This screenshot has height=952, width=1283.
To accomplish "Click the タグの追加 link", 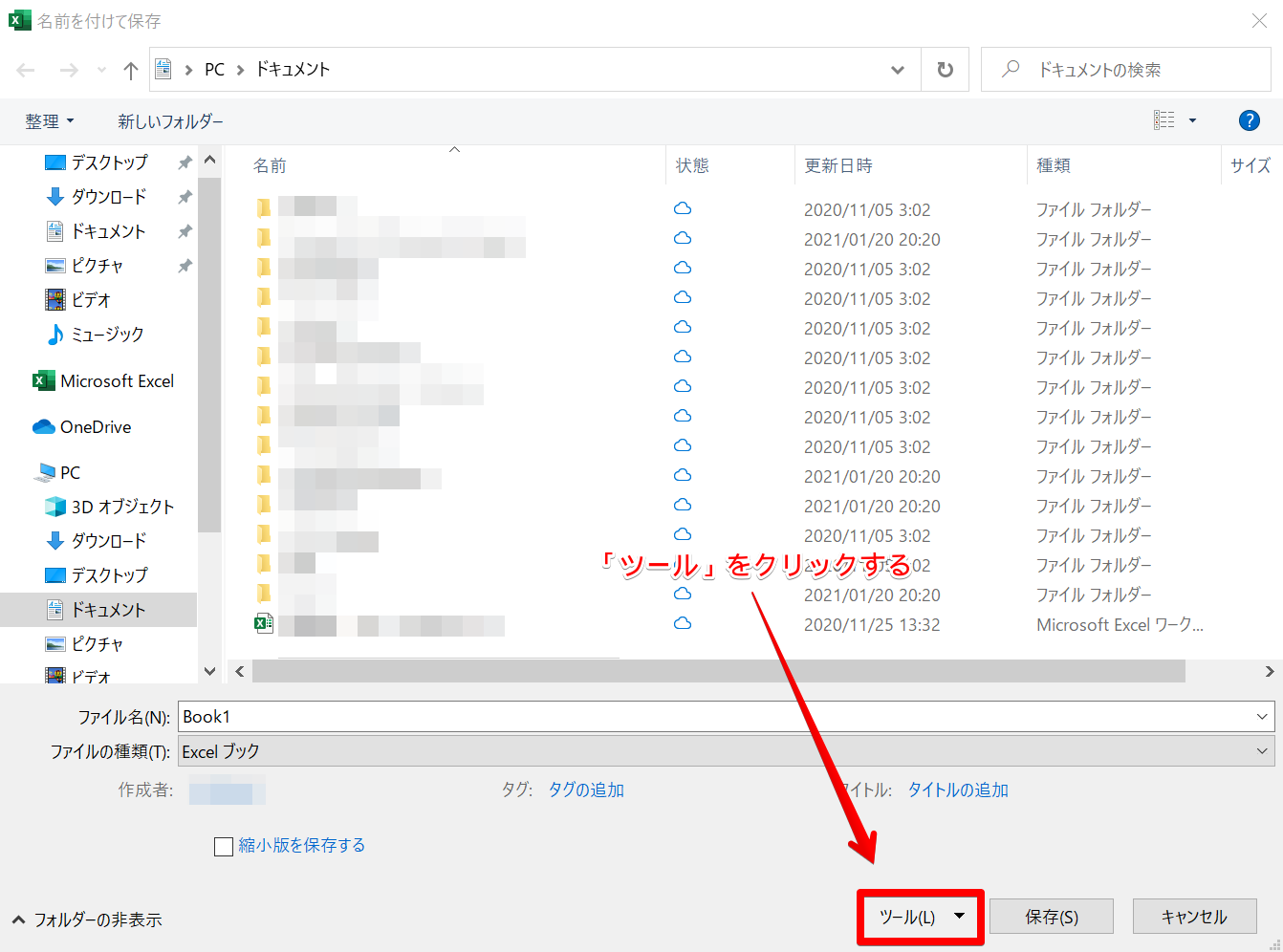I will (x=586, y=790).
